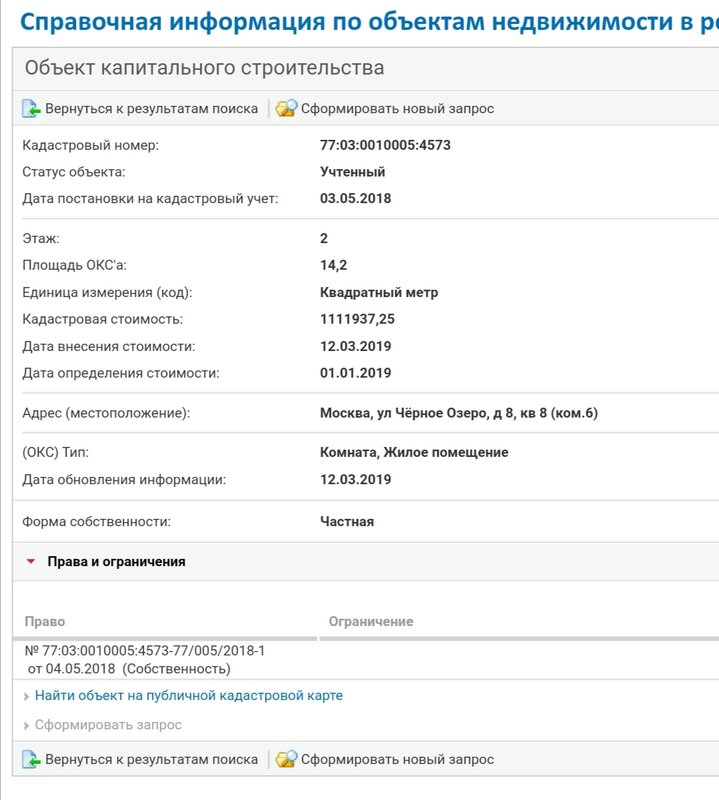Open bottom 'Сформировать новый запрос' link
Screen dimensions: 719x800
pyautogui.click(x=397, y=759)
